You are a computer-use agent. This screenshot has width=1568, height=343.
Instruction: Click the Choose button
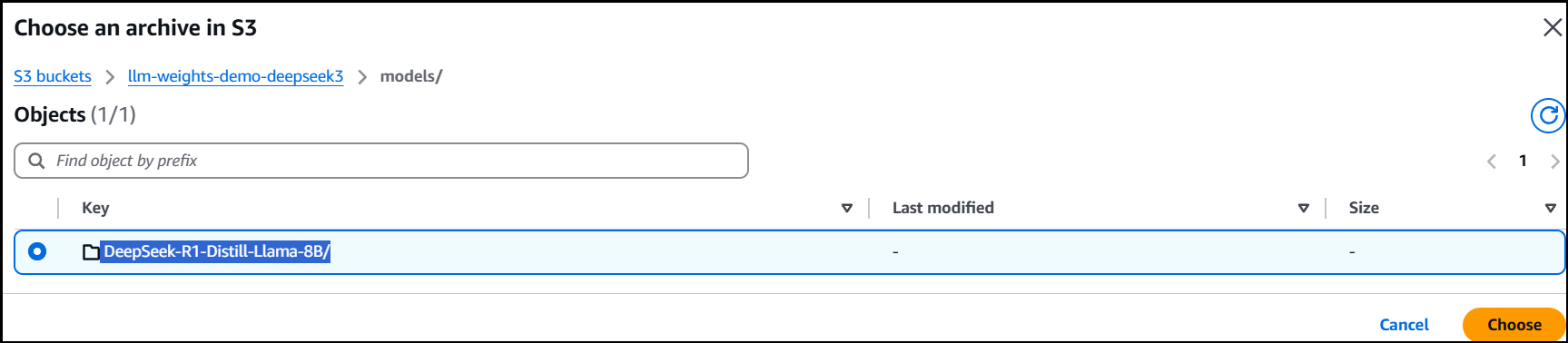tap(1514, 325)
